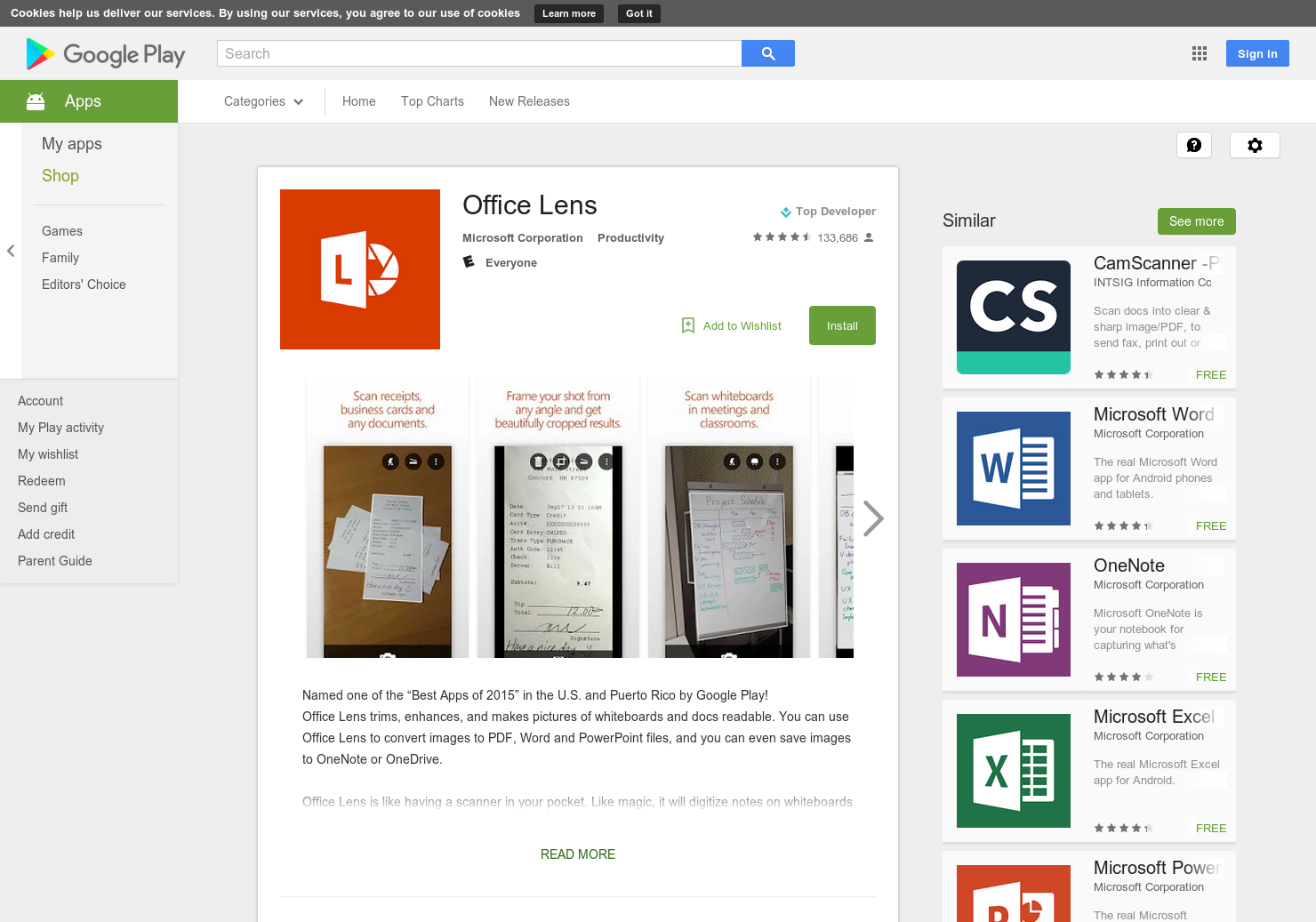Screen dimensions: 1316x922
Task: Open the Google apps grid icon
Action: [1199, 53]
